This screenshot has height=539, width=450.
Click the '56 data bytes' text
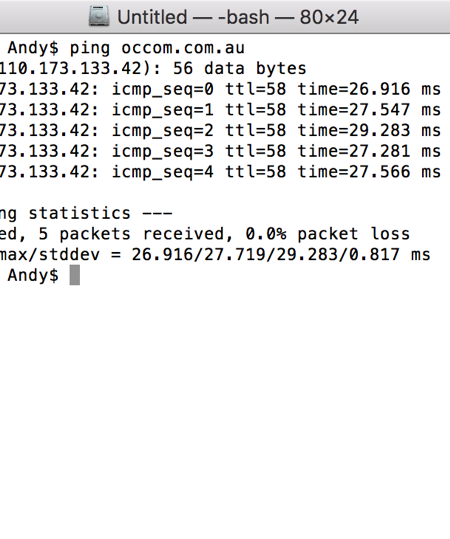[240, 69]
